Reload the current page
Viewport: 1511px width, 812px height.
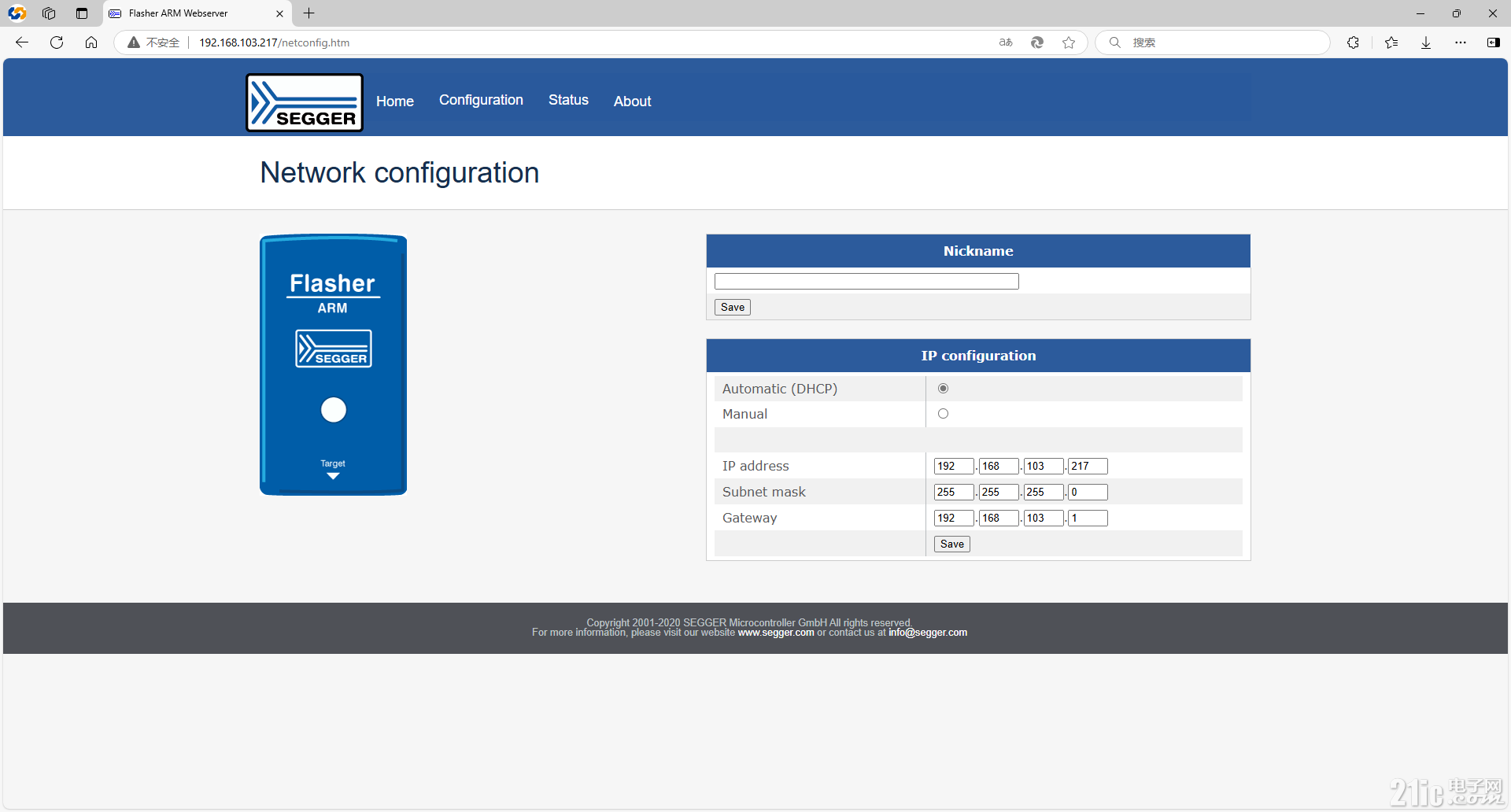coord(57,42)
